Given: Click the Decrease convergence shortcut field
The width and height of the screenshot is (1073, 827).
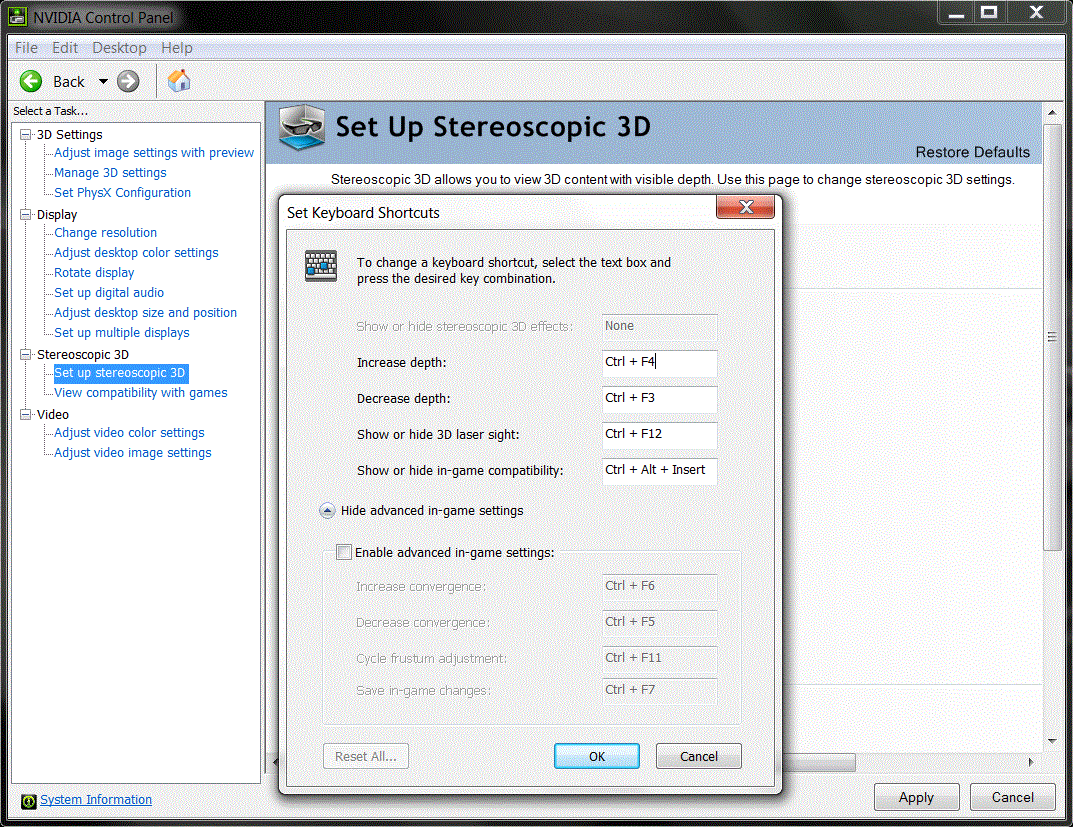Looking at the screenshot, I should [660, 623].
